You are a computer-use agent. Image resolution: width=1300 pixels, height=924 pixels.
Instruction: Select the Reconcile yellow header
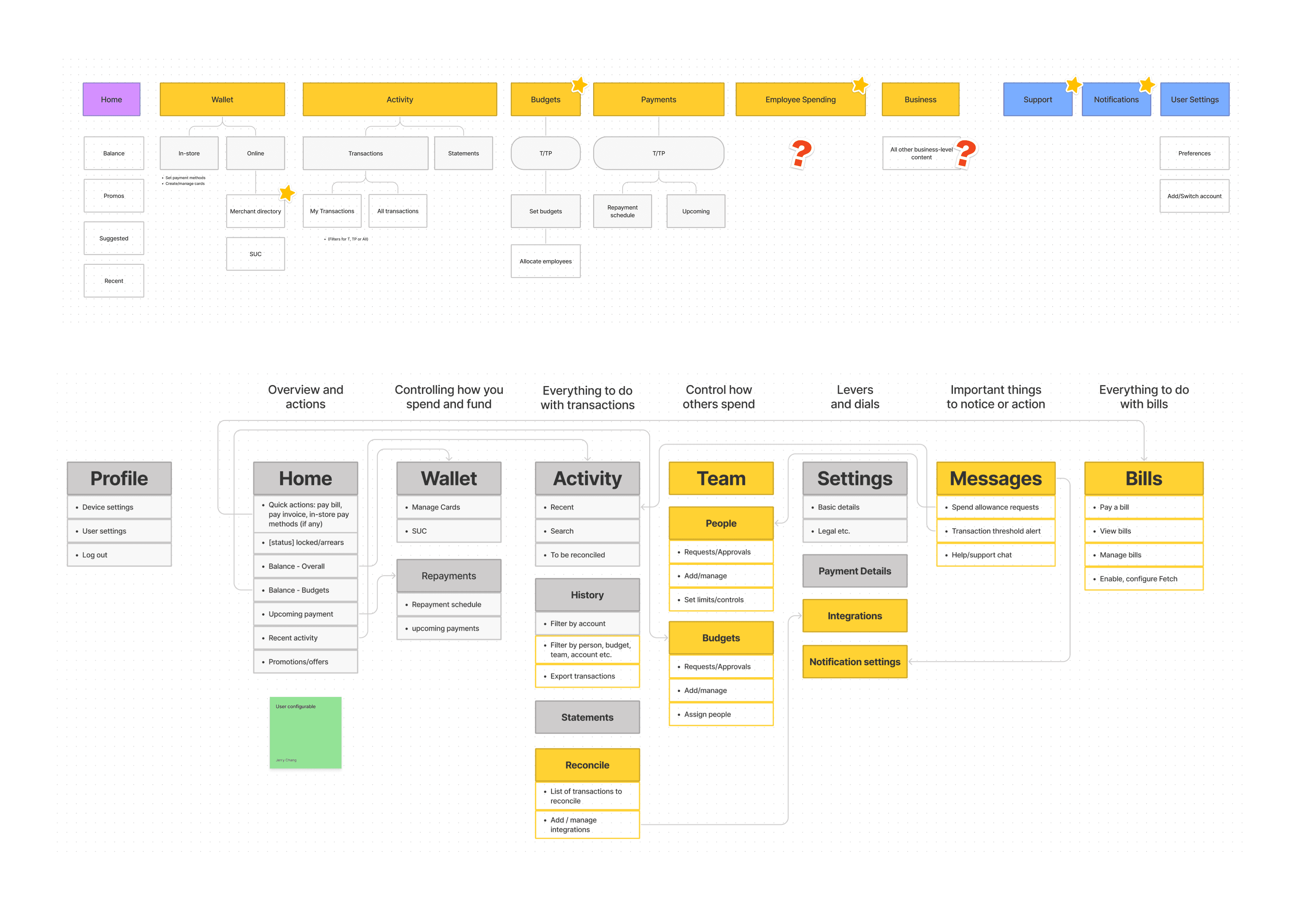pyautogui.click(x=587, y=765)
